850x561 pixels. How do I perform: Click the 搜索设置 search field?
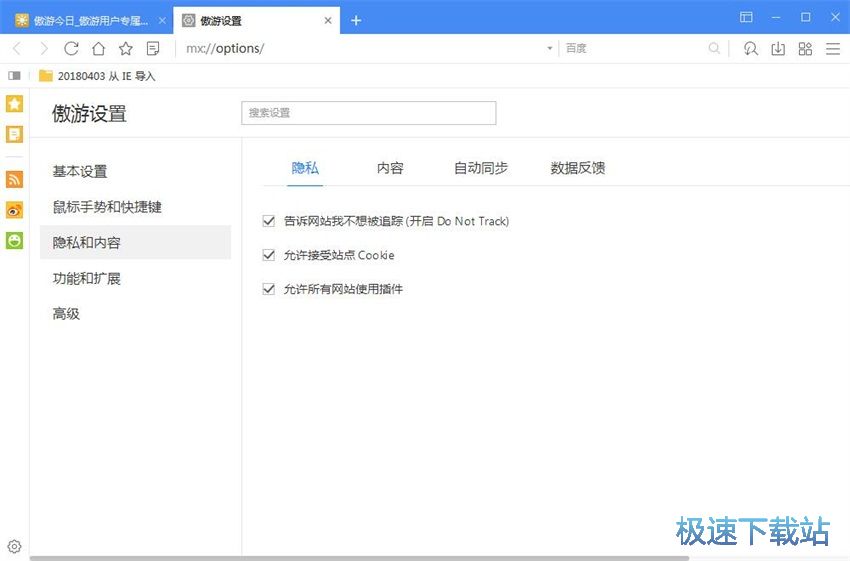click(x=369, y=113)
